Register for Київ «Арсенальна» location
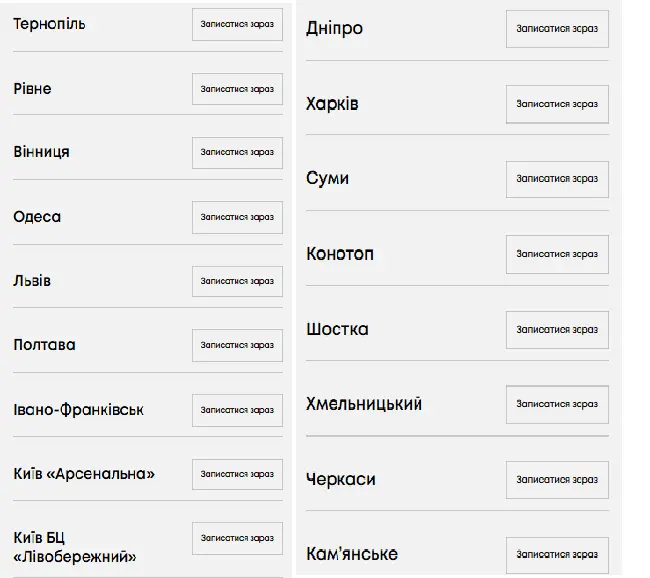 tap(237, 474)
